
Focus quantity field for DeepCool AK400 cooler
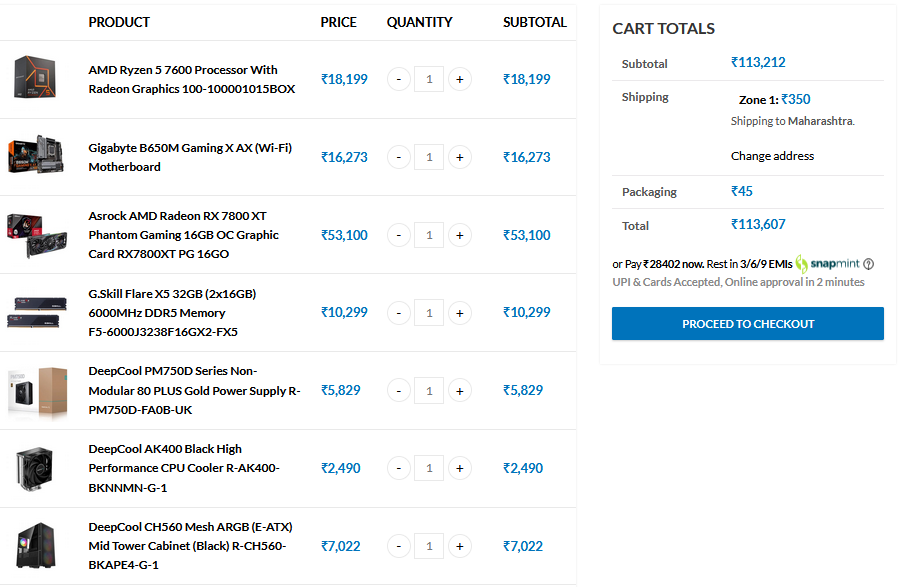(429, 468)
